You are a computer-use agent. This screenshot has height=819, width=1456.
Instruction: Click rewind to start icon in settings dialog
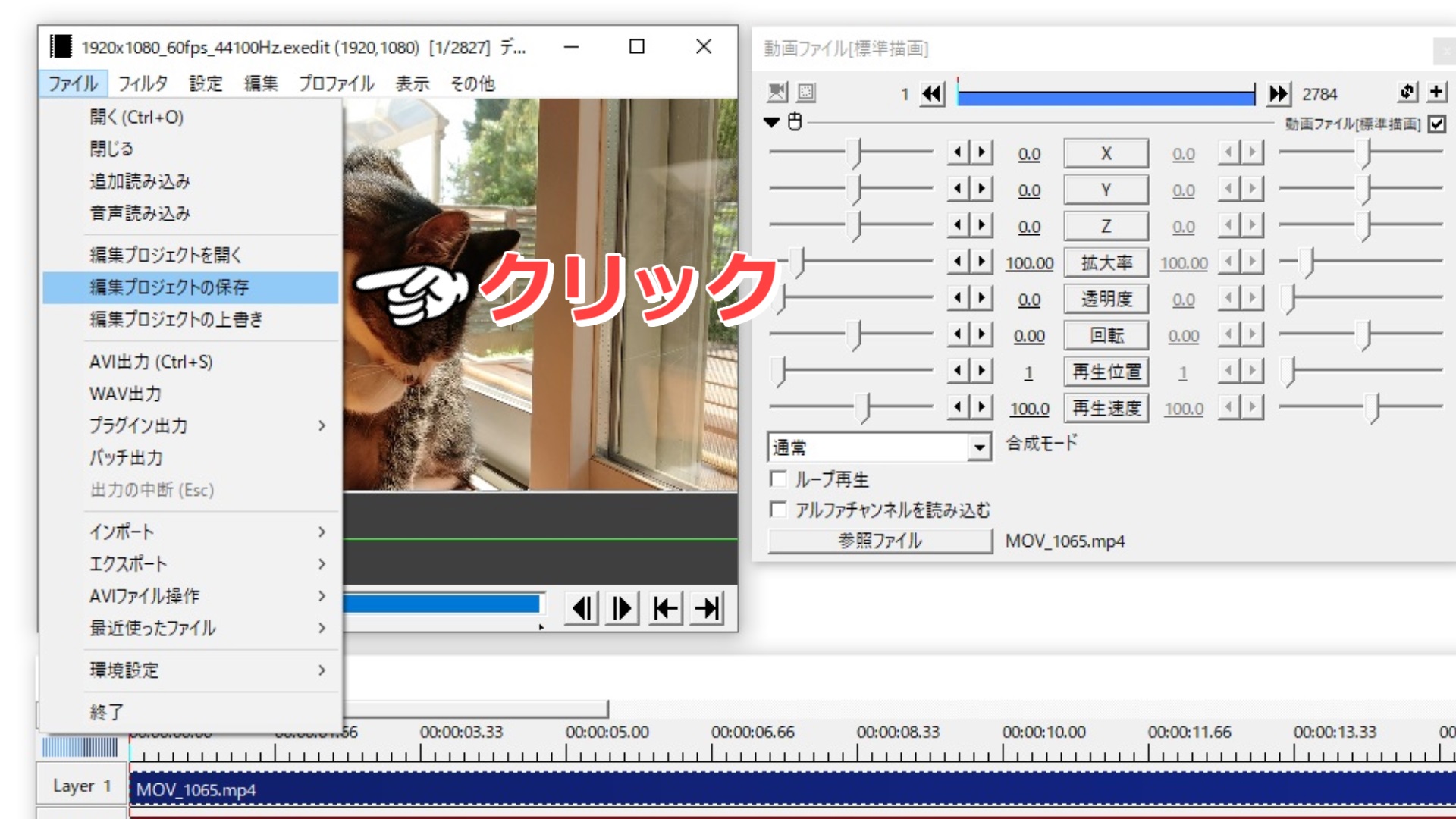coord(932,94)
